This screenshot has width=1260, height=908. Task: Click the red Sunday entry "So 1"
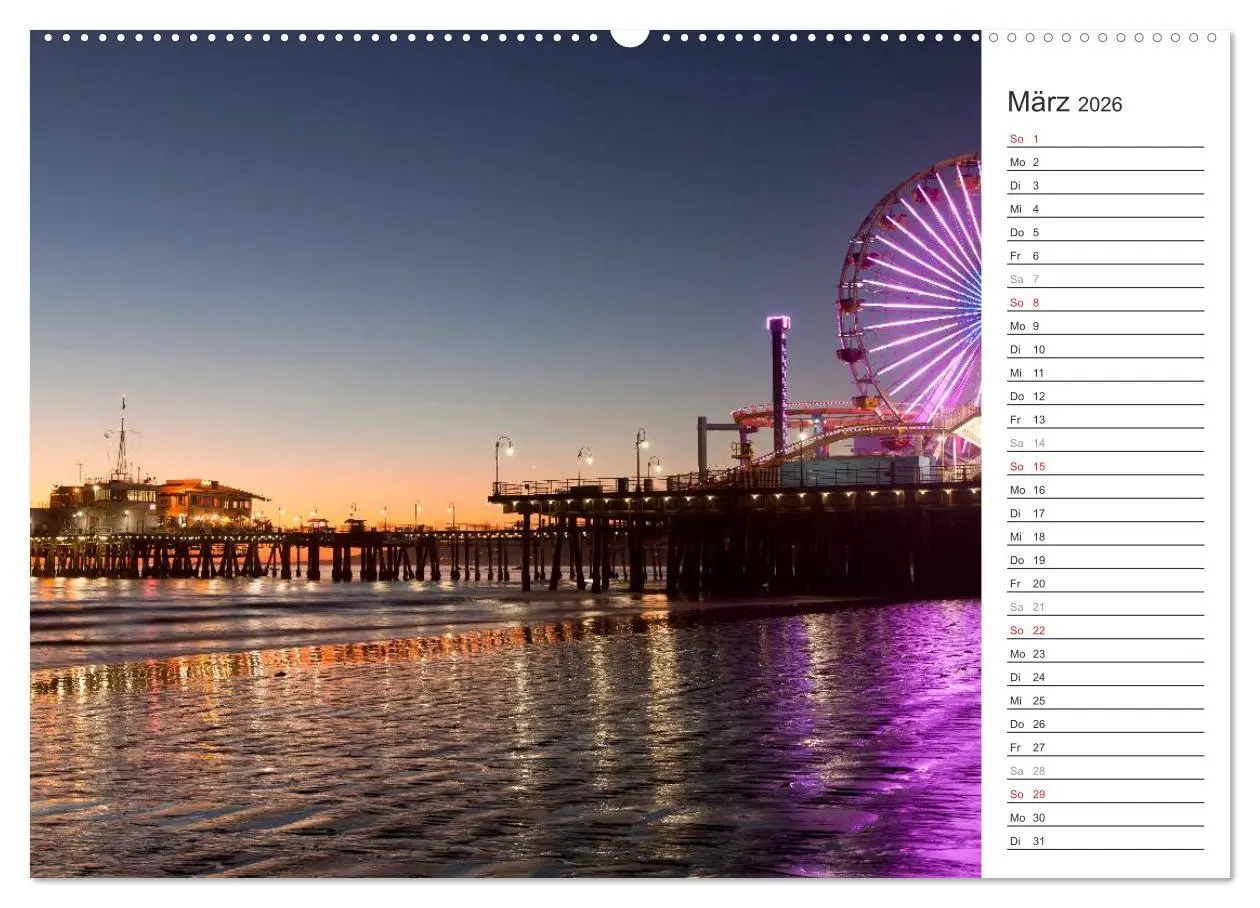tap(1026, 138)
